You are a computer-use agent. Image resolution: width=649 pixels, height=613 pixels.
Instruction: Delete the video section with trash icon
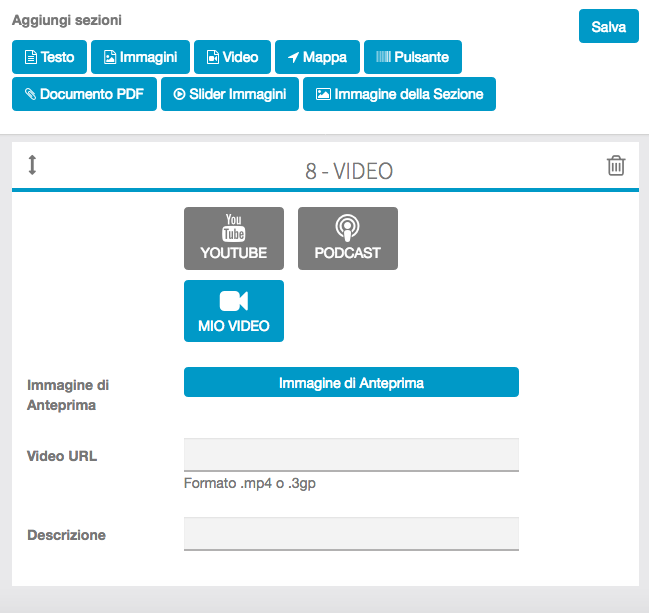pos(616,166)
